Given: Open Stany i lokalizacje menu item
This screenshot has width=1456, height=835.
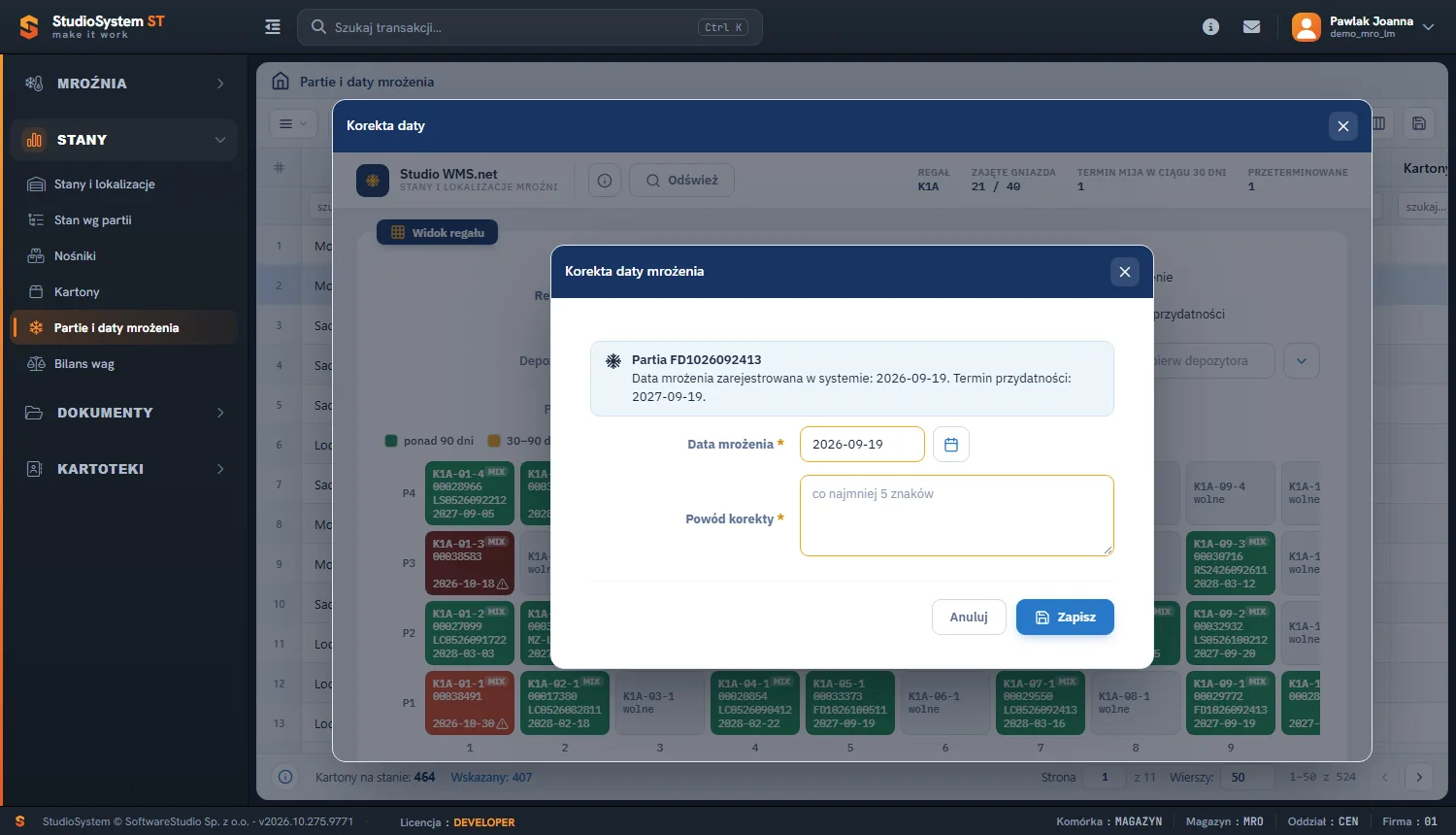Looking at the screenshot, I should click(124, 184).
